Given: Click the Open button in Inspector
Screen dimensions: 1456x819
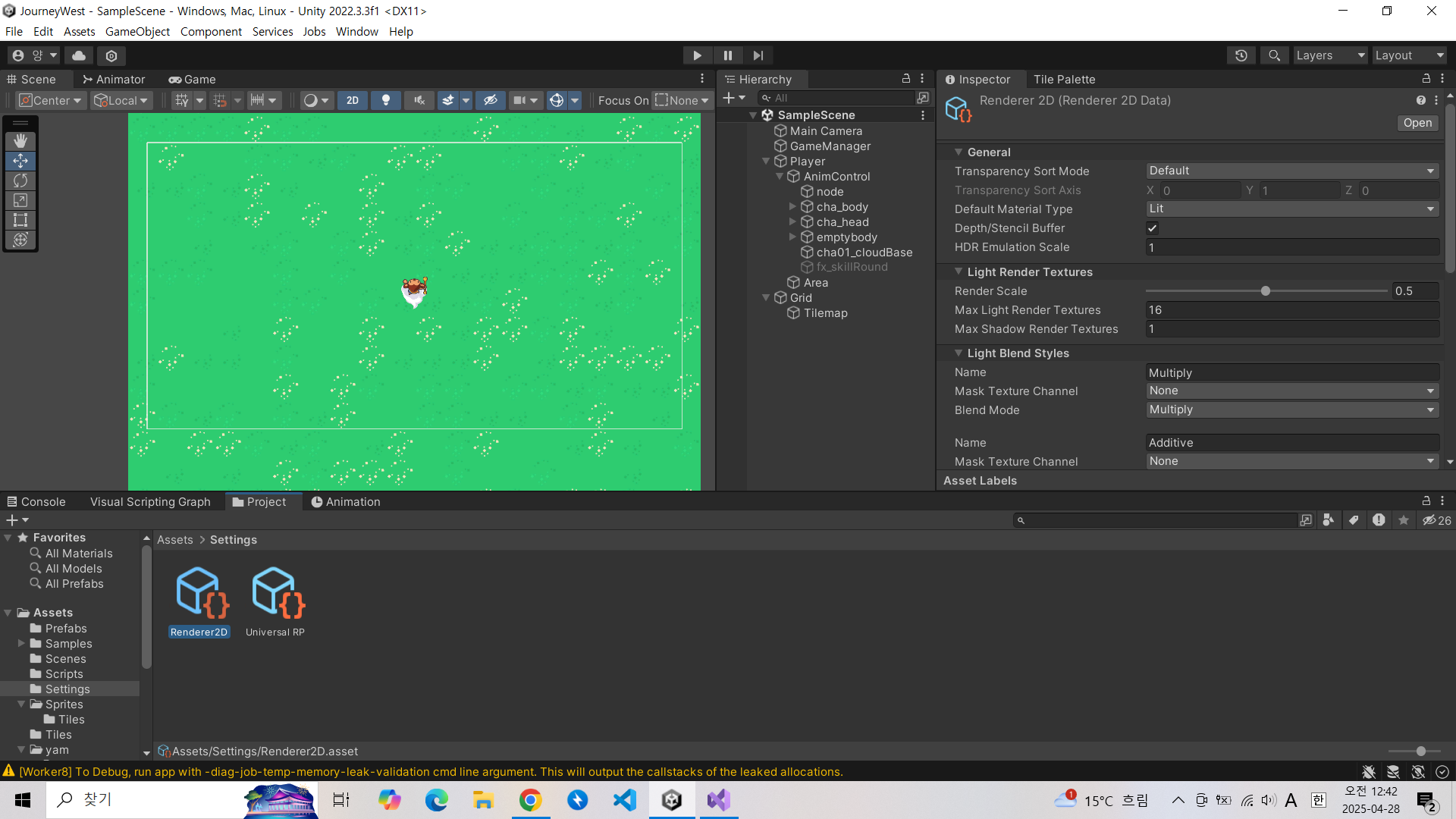Looking at the screenshot, I should [x=1417, y=123].
